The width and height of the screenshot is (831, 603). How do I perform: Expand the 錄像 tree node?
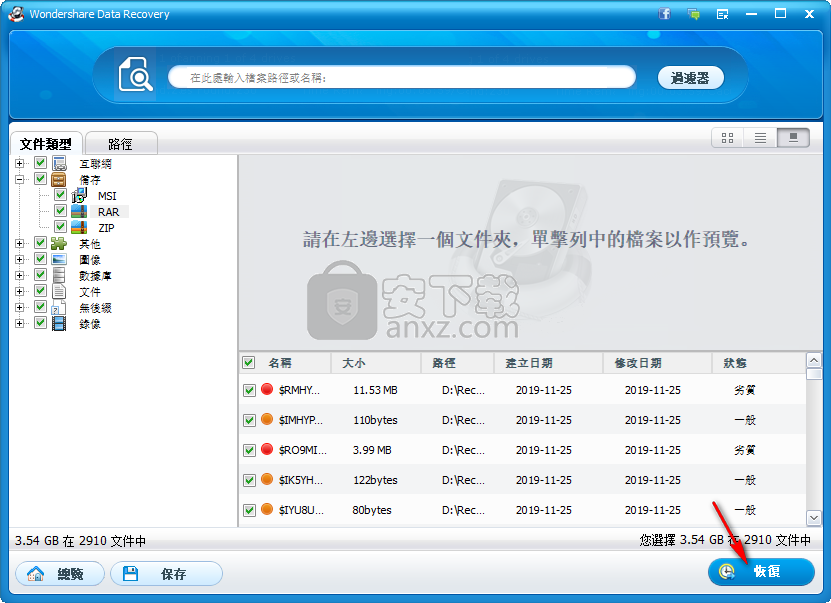pos(20,323)
